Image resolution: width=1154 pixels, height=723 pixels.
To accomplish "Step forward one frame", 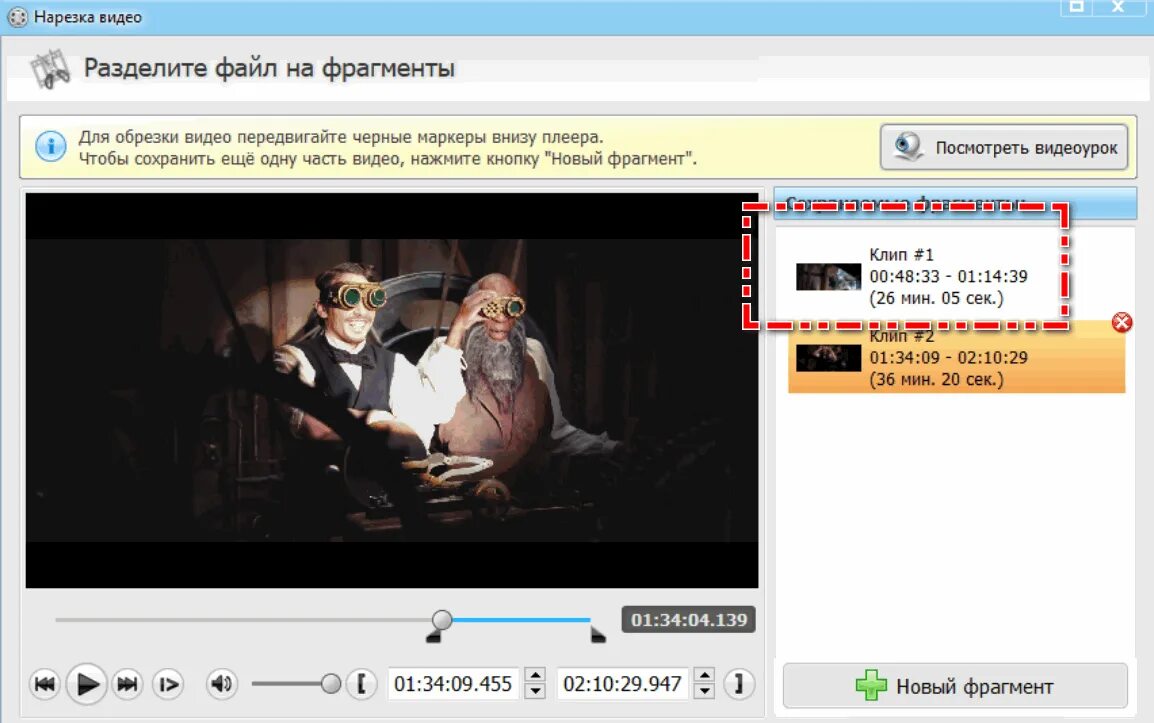I will click(168, 684).
